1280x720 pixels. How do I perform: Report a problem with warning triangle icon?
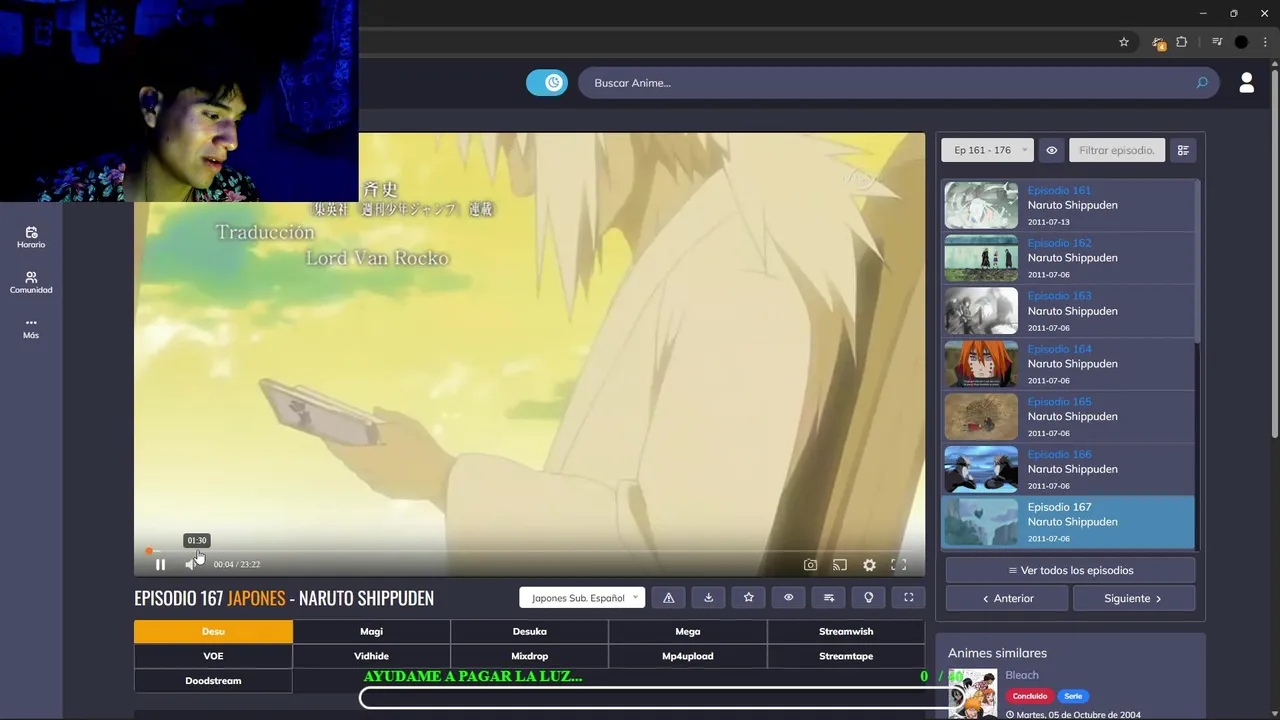point(669,598)
